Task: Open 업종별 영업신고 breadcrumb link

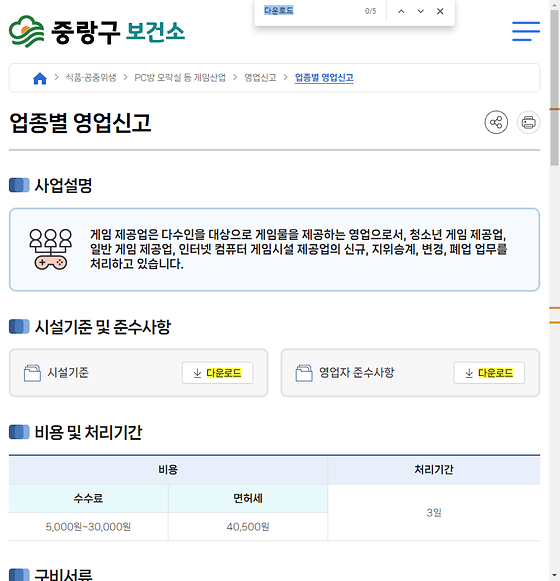Action: (324, 78)
